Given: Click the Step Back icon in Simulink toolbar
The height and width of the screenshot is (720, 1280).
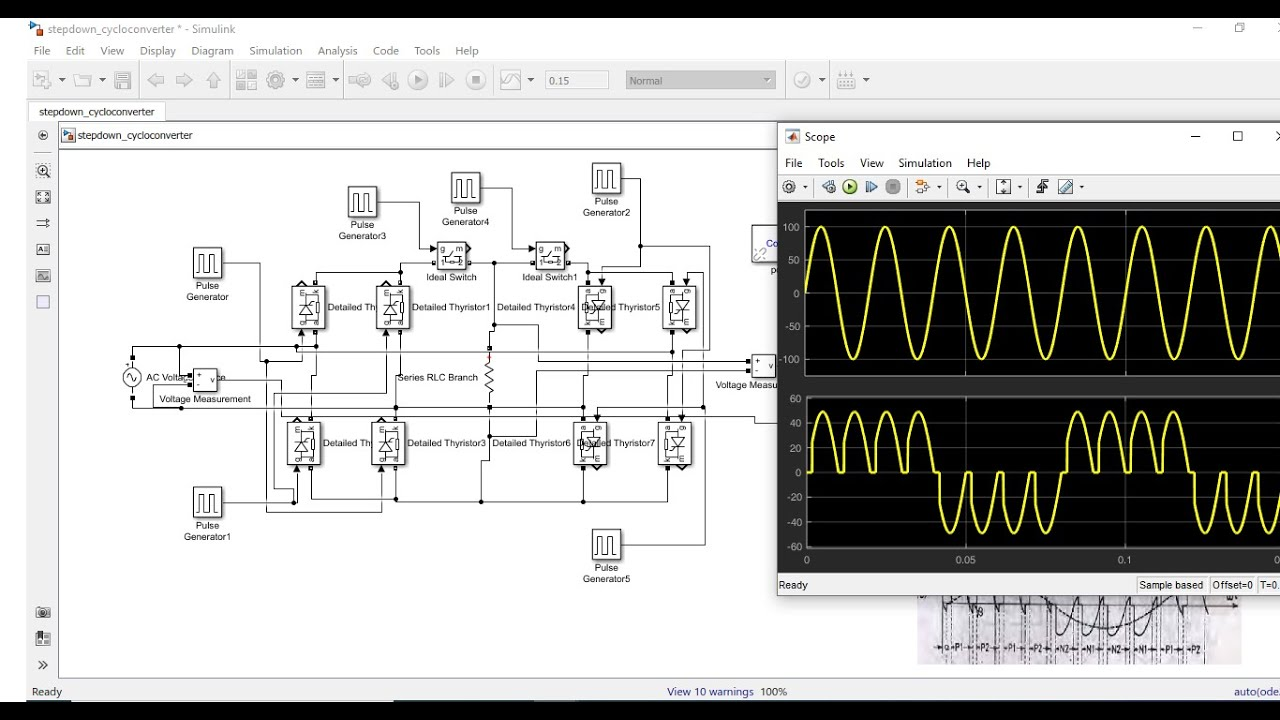Looking at the screenshot, I should 391,80.
